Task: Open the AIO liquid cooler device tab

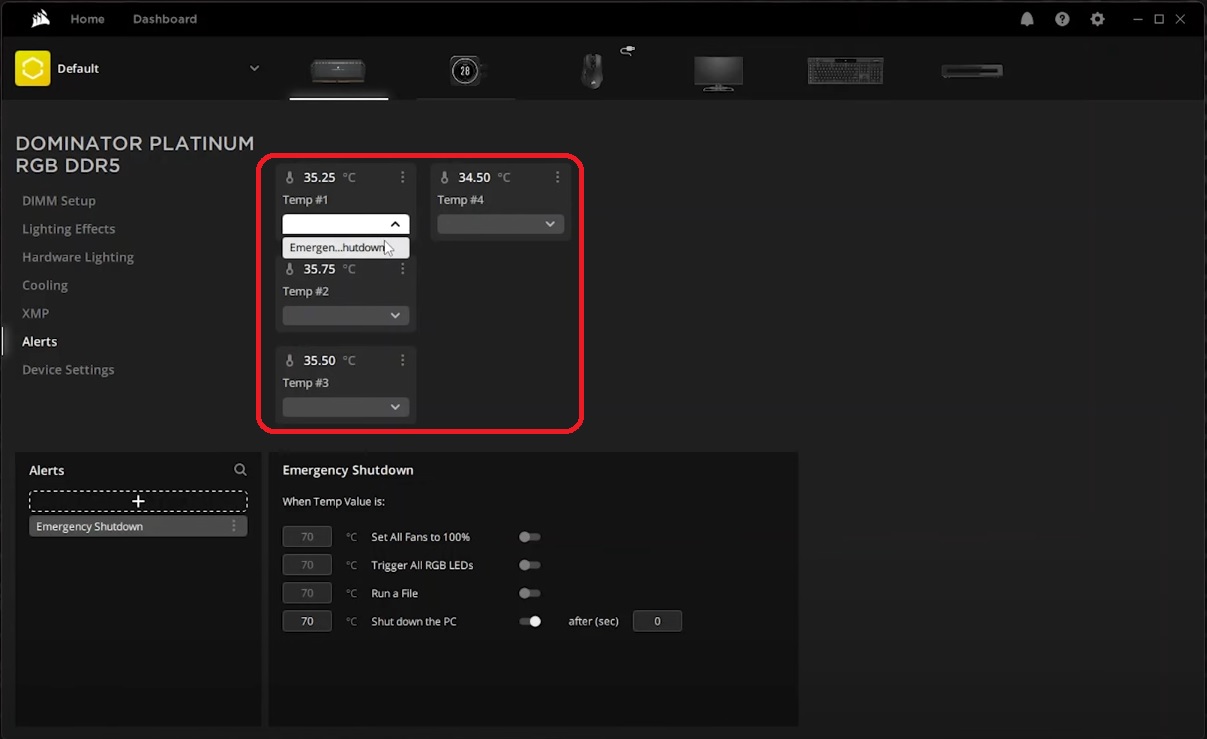Action: 464,70
